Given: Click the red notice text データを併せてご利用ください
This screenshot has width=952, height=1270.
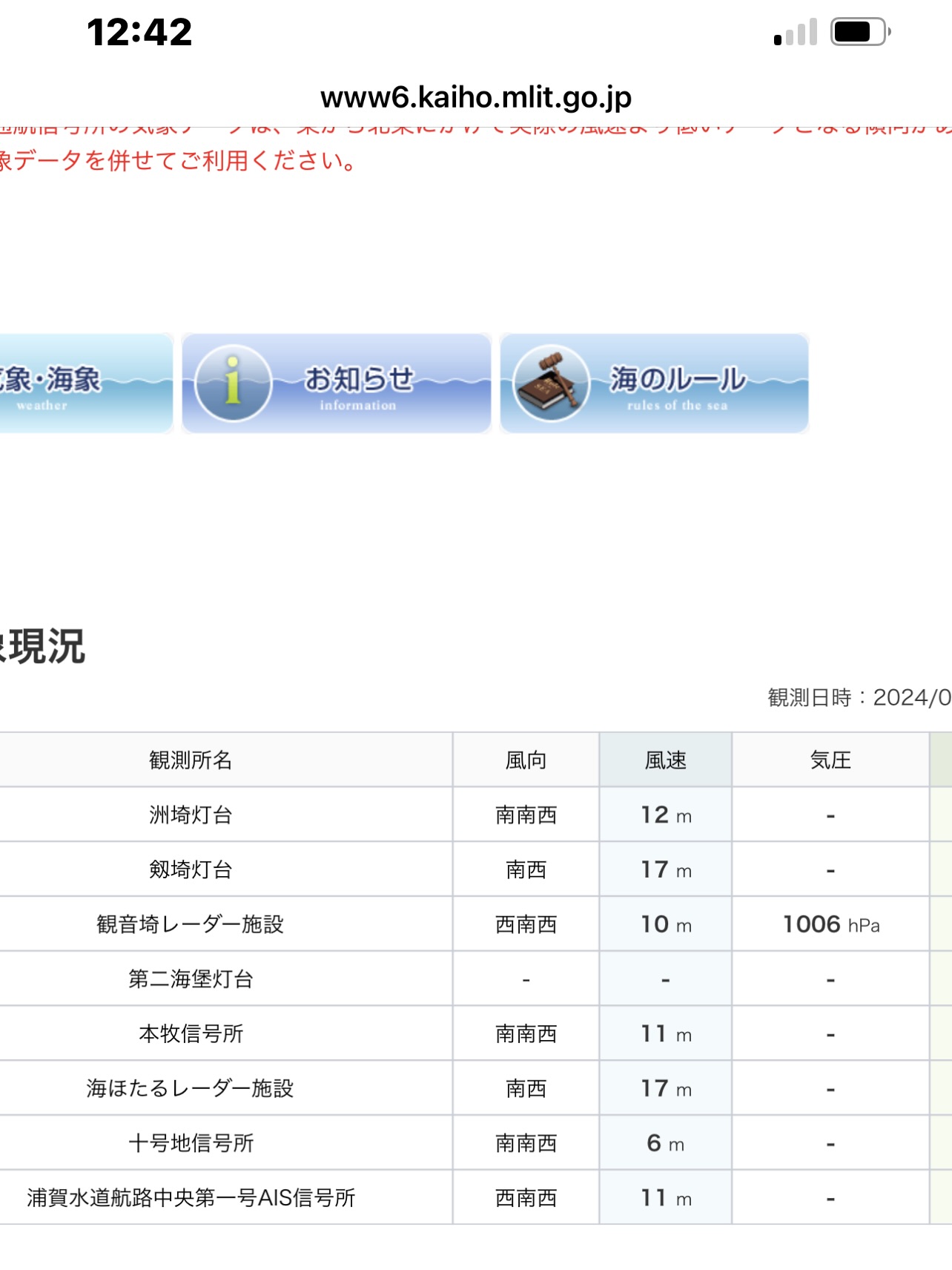Looking at the screenshot, I should [x=178, y=160].
